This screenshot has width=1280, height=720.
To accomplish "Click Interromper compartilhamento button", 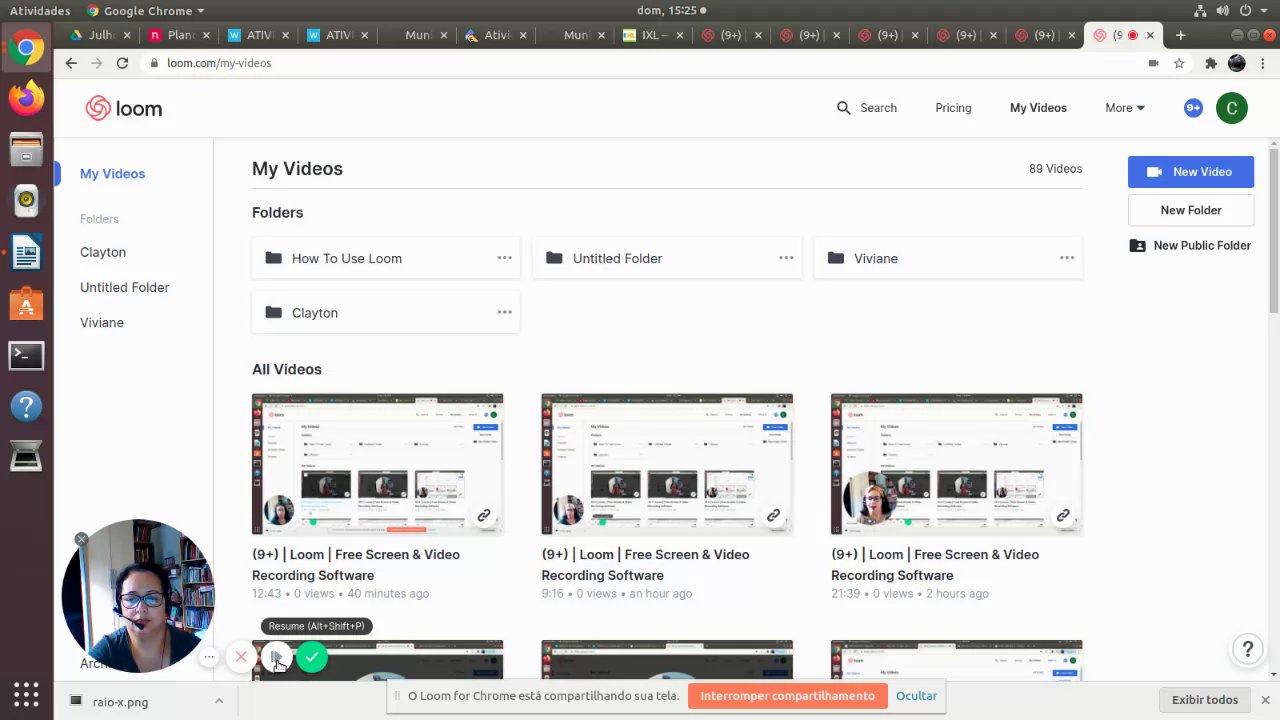I will 787,696.
